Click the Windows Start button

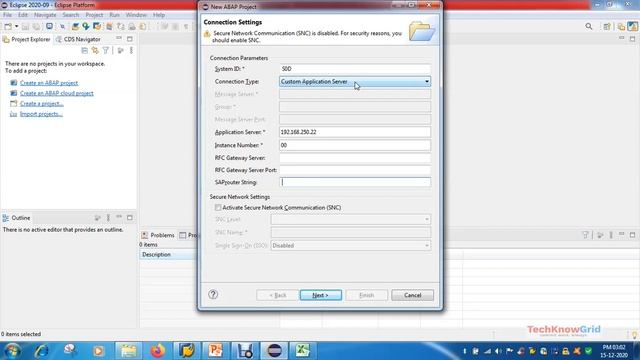coord(11,351)
